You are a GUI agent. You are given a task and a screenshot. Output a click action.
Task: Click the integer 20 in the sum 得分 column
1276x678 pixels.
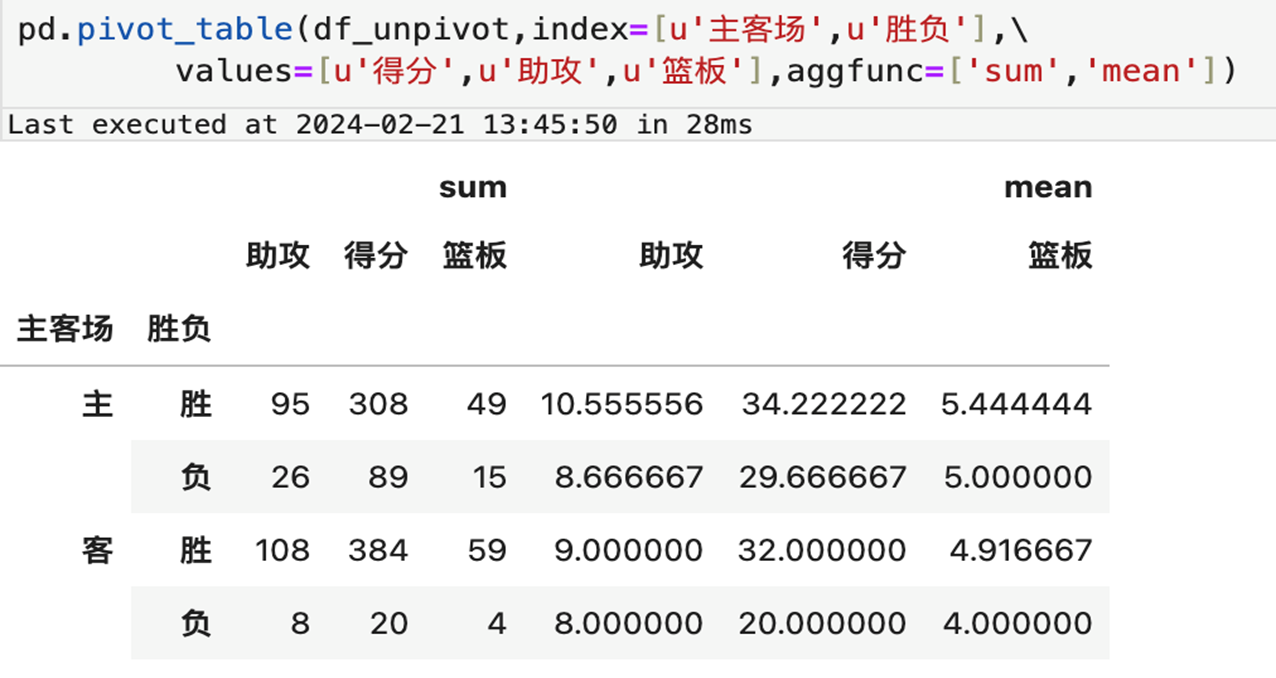pos(388,623)
